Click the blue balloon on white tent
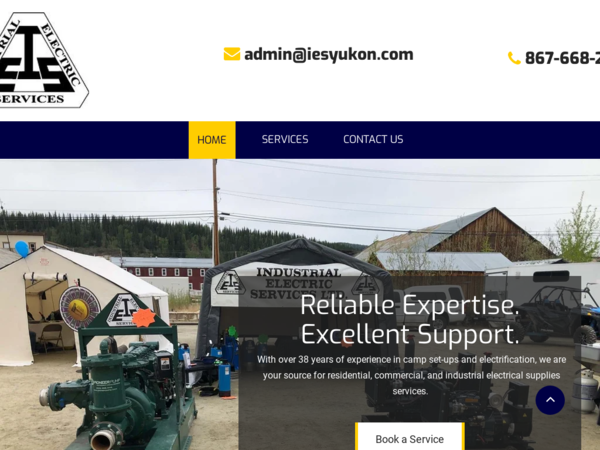This screenshot has width=600, height=450. (x=22, y=249)
